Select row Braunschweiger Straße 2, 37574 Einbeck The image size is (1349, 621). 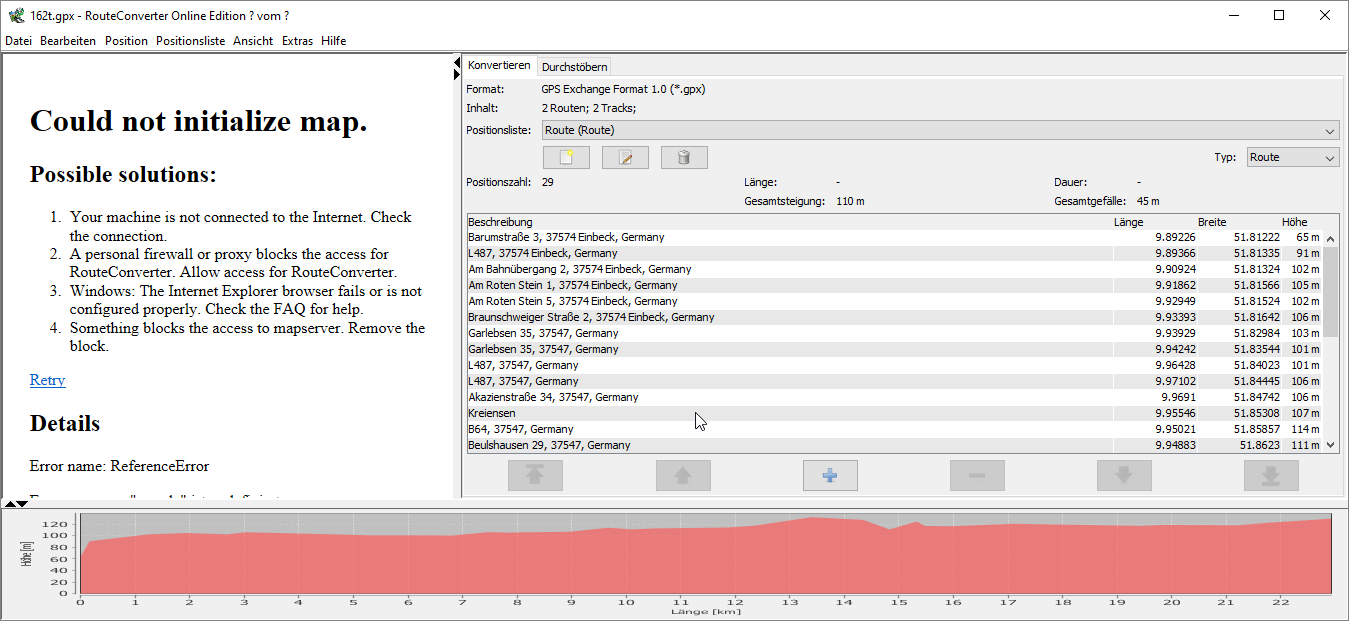click(x=895, y=317)
